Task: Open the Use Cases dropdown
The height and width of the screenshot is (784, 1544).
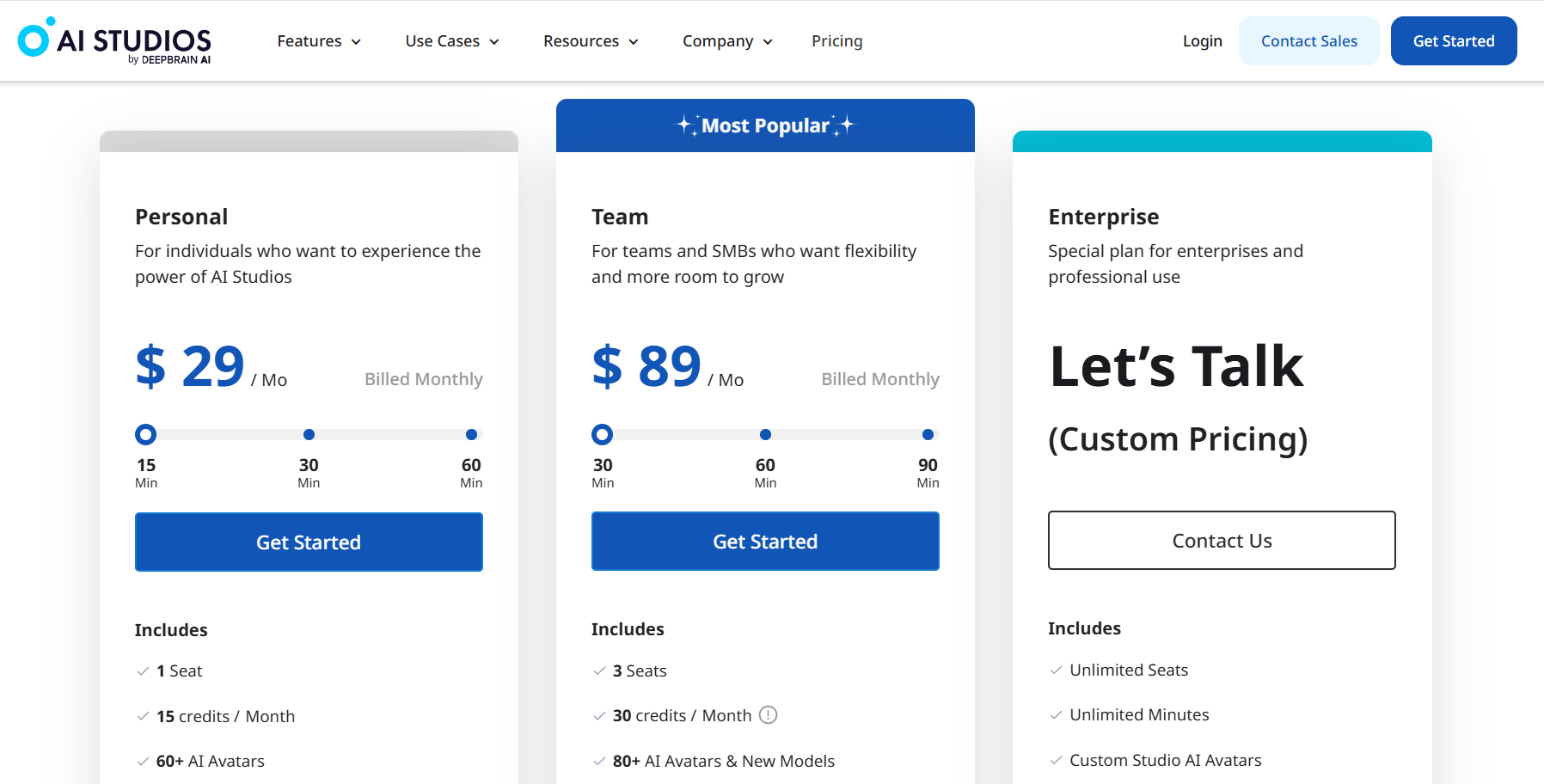Action: 451,41
